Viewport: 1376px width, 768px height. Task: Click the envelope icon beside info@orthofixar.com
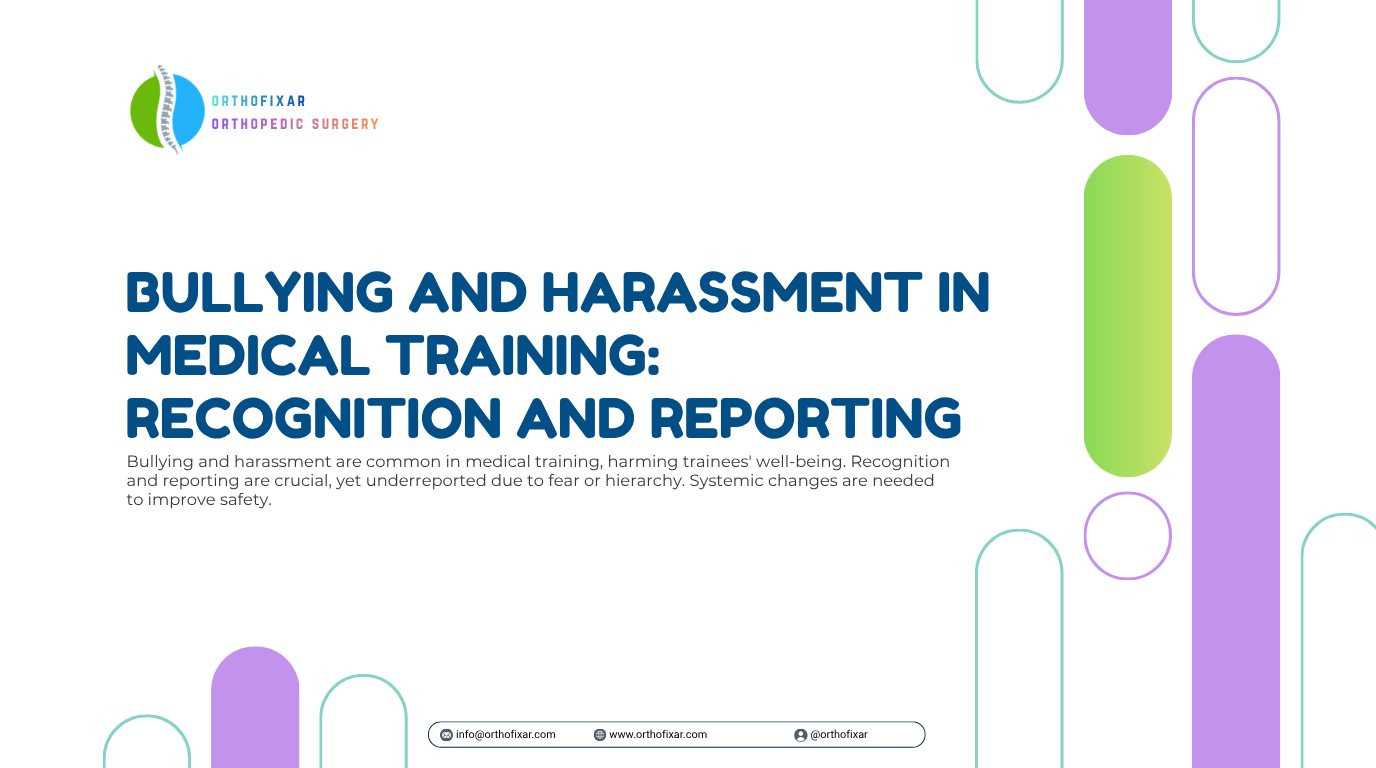pyautogui.click(x=446, y=735)
